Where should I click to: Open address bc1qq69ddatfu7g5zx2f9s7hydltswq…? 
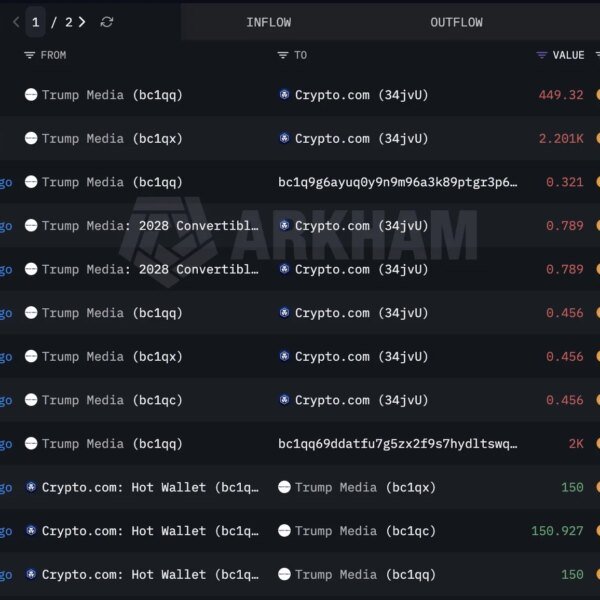pyautogui.click(x=398, y=444)
